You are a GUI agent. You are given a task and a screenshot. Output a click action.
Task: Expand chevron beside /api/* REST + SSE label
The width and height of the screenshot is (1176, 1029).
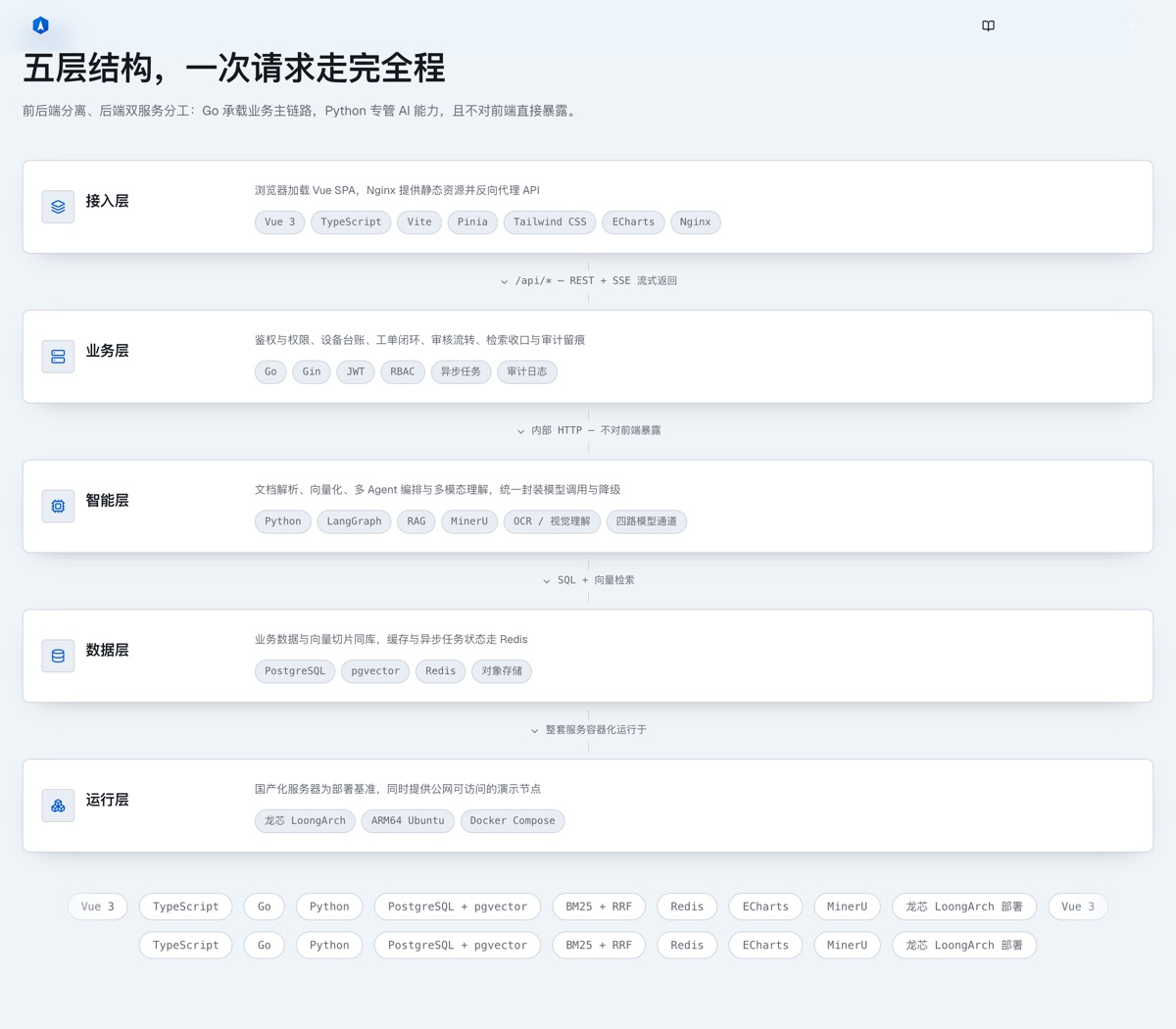[x=505, y=281]
